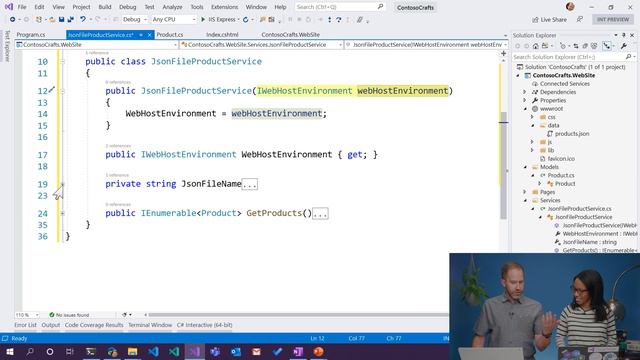This screenshot has height=360, width=640.
Task: Click the quick launch search magnifier icon
Action: coord(380,7)
